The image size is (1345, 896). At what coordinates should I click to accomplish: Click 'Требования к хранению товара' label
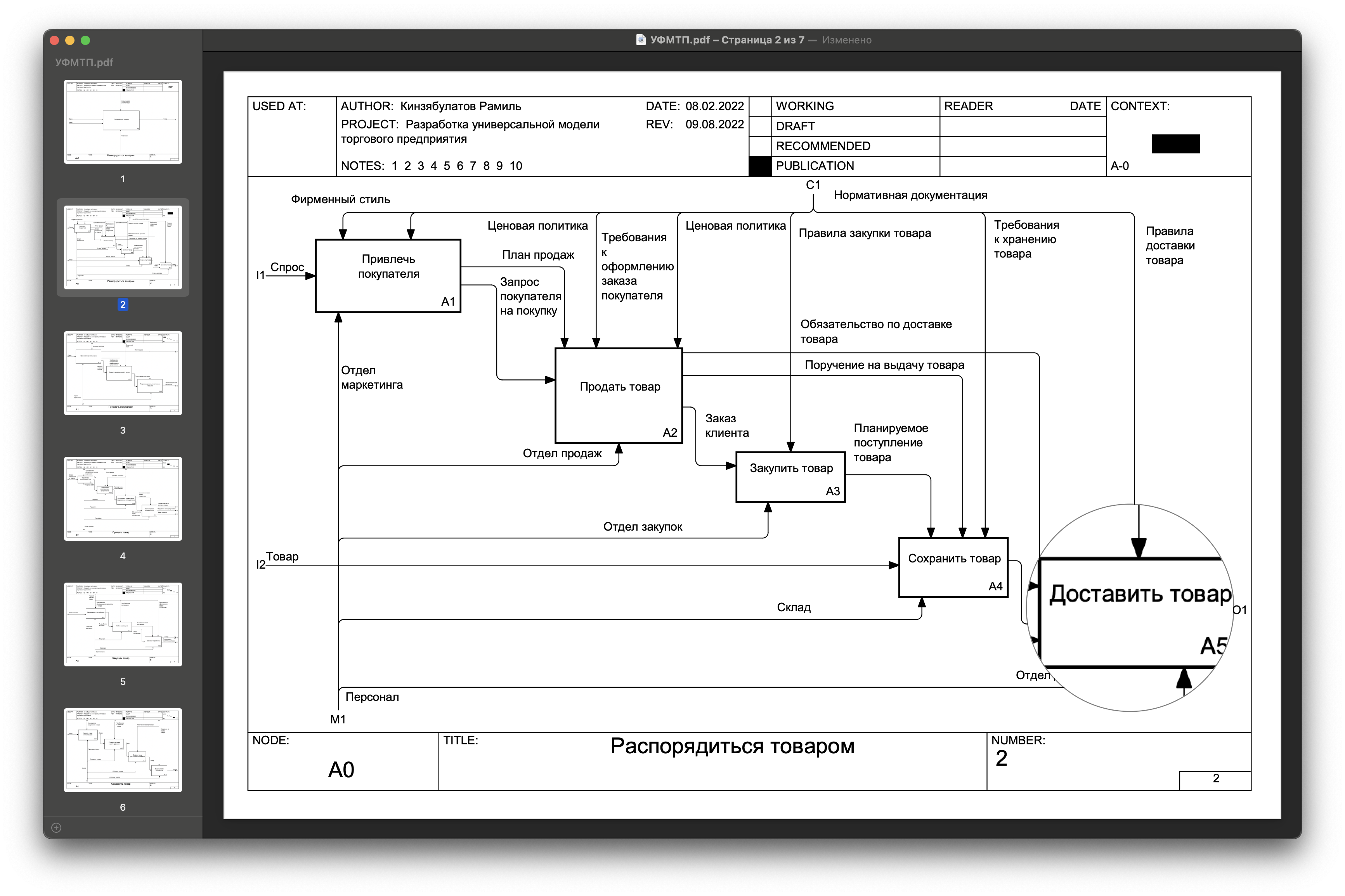tap(1026, 239)
